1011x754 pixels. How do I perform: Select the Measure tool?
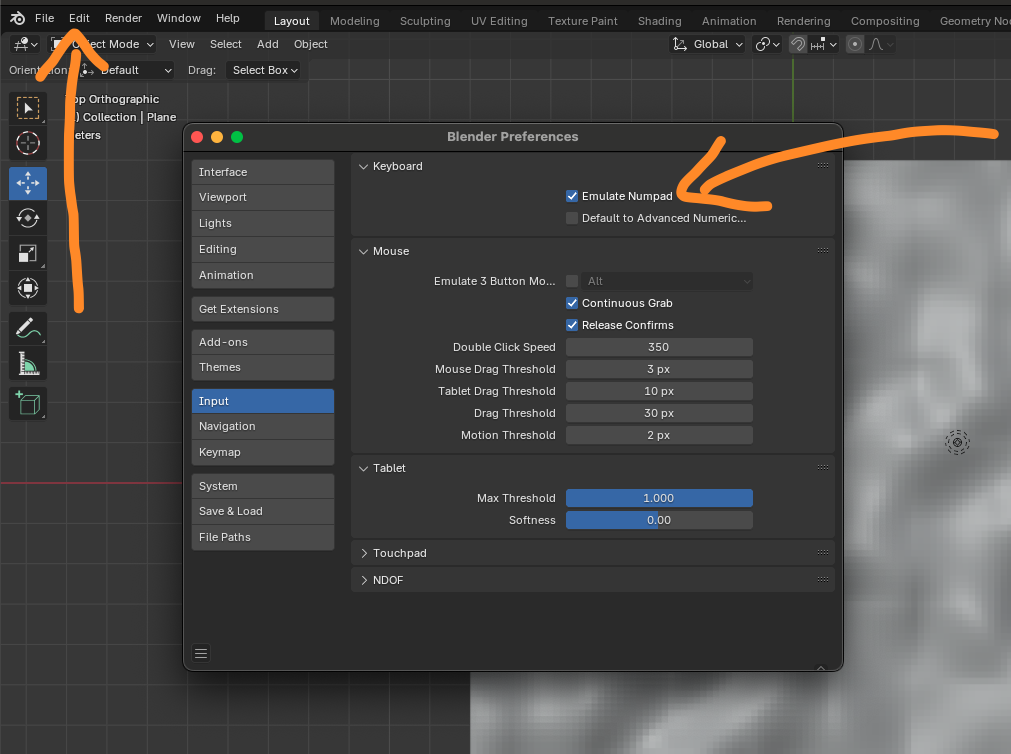point(28,364)
